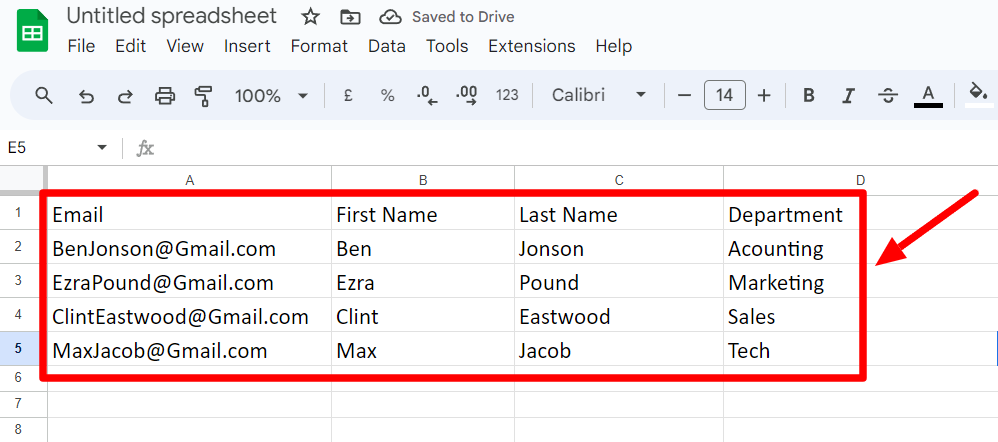Image resolution: width=998 pixels, height=442 pixels.
Task: Open the Help menu
Action: point(614,46)
